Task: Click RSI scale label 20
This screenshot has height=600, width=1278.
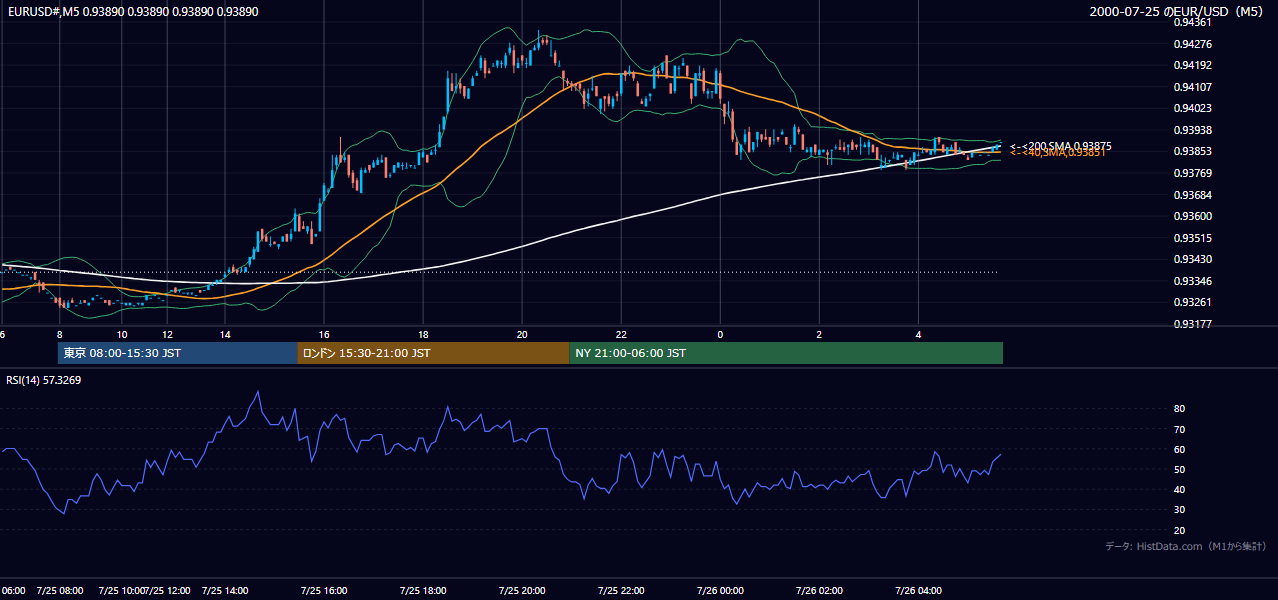Action: [x=1179, y=530]
